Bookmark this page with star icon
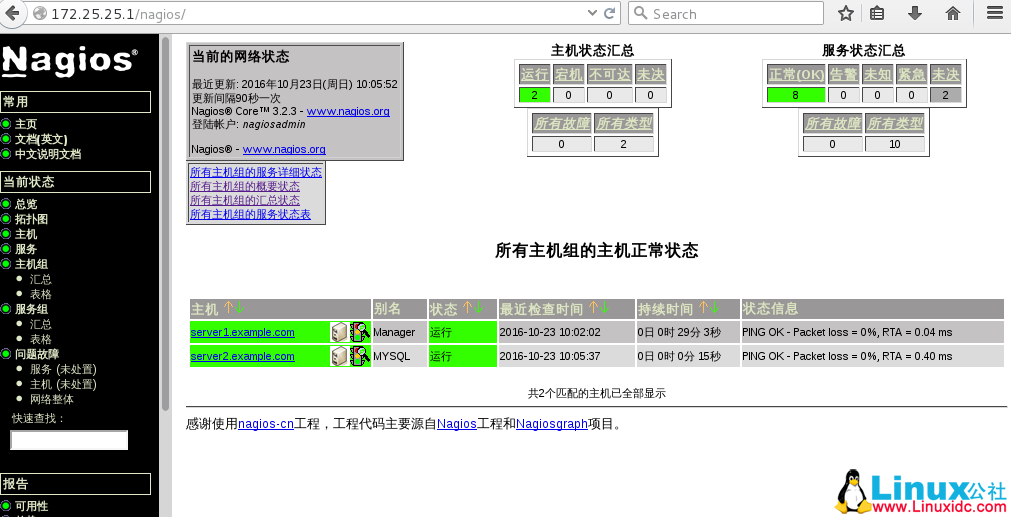This screenshot has width=1011, height=517. [845, 13]
